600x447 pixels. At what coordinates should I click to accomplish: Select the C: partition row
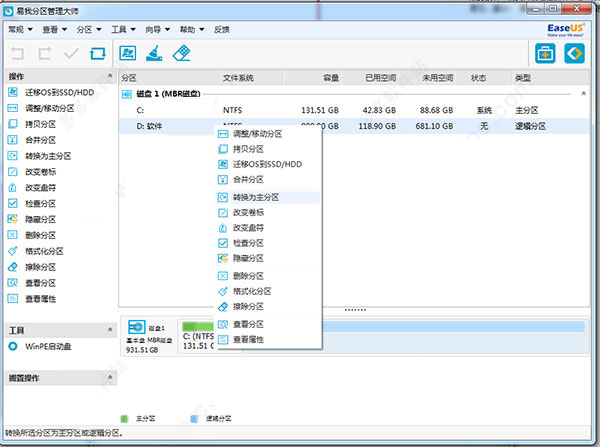(354, 110)
